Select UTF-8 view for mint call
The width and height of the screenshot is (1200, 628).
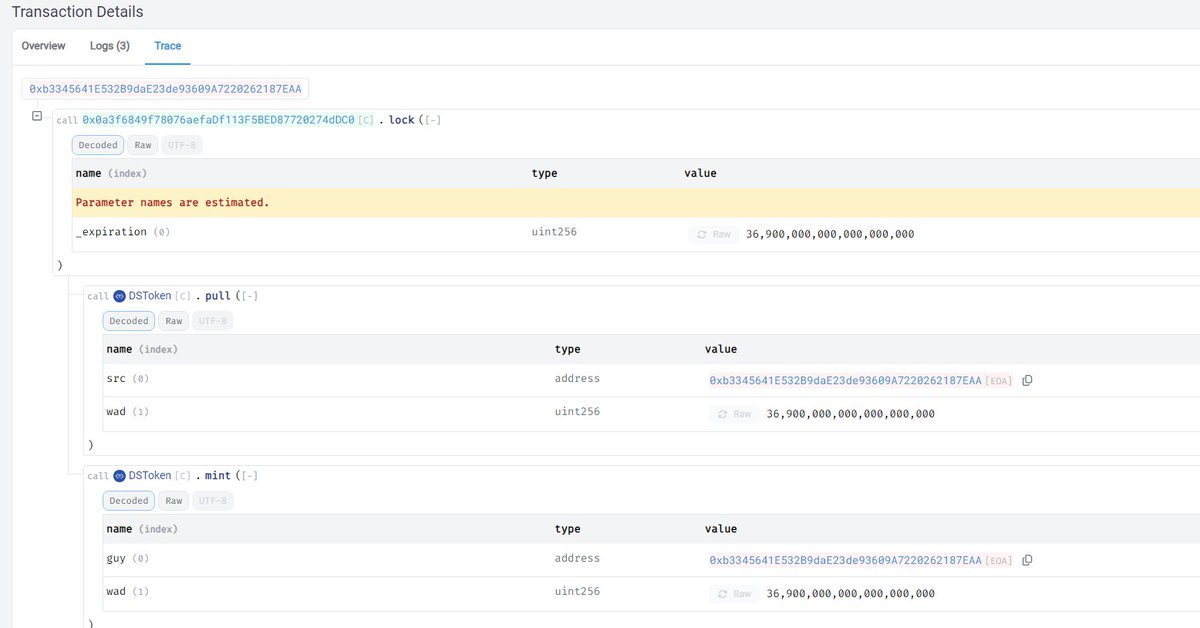point(212,500)
